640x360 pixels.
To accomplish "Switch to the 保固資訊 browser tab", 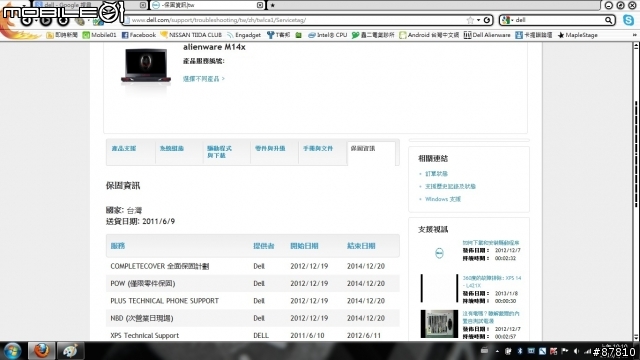I will click(x=208, y=5).
